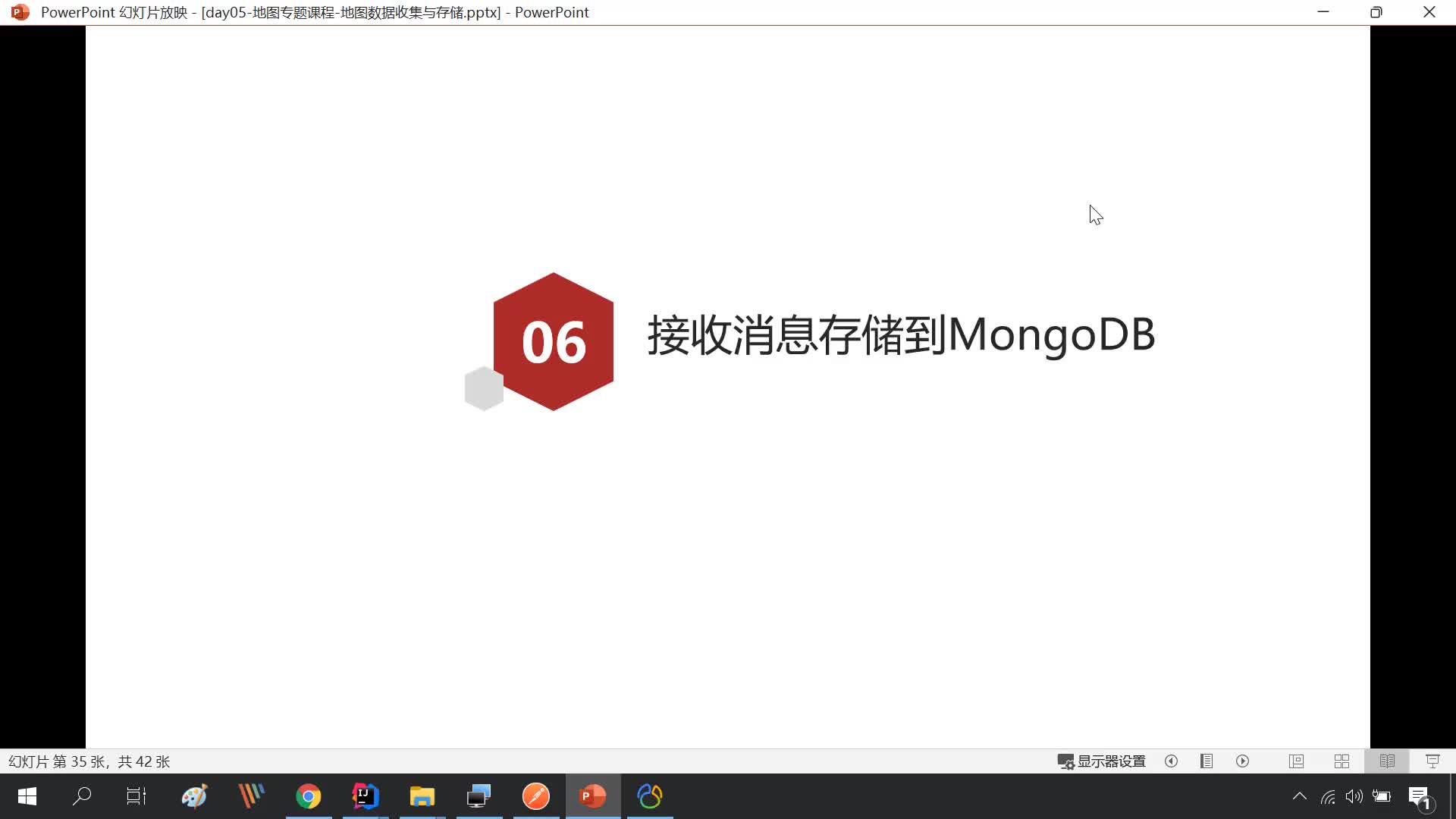Open the network status tray icon
Screen dimensions: 1456x819
(x=1328, y=796)
